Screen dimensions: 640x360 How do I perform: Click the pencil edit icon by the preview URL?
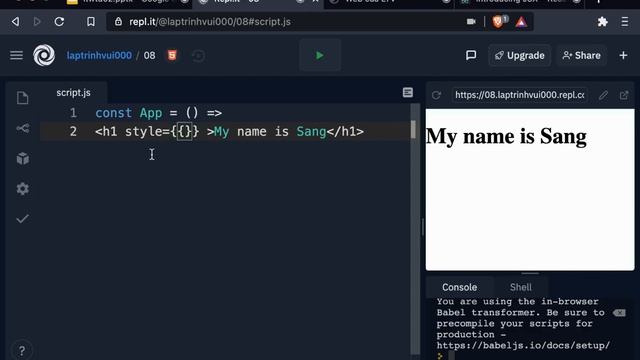(x=603, y=95)
